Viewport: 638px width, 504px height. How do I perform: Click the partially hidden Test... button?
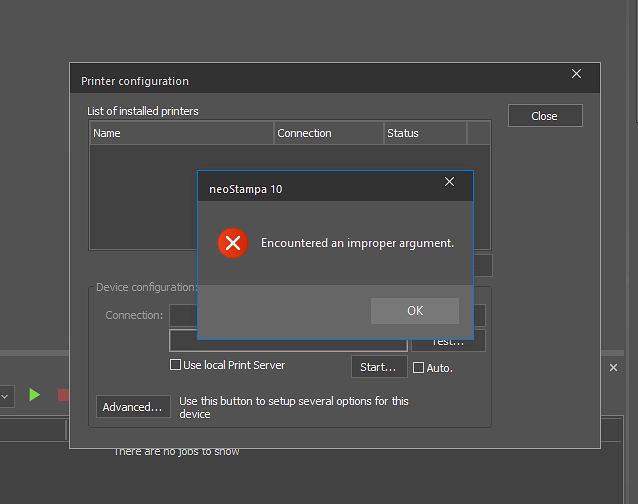pos(448,345)
